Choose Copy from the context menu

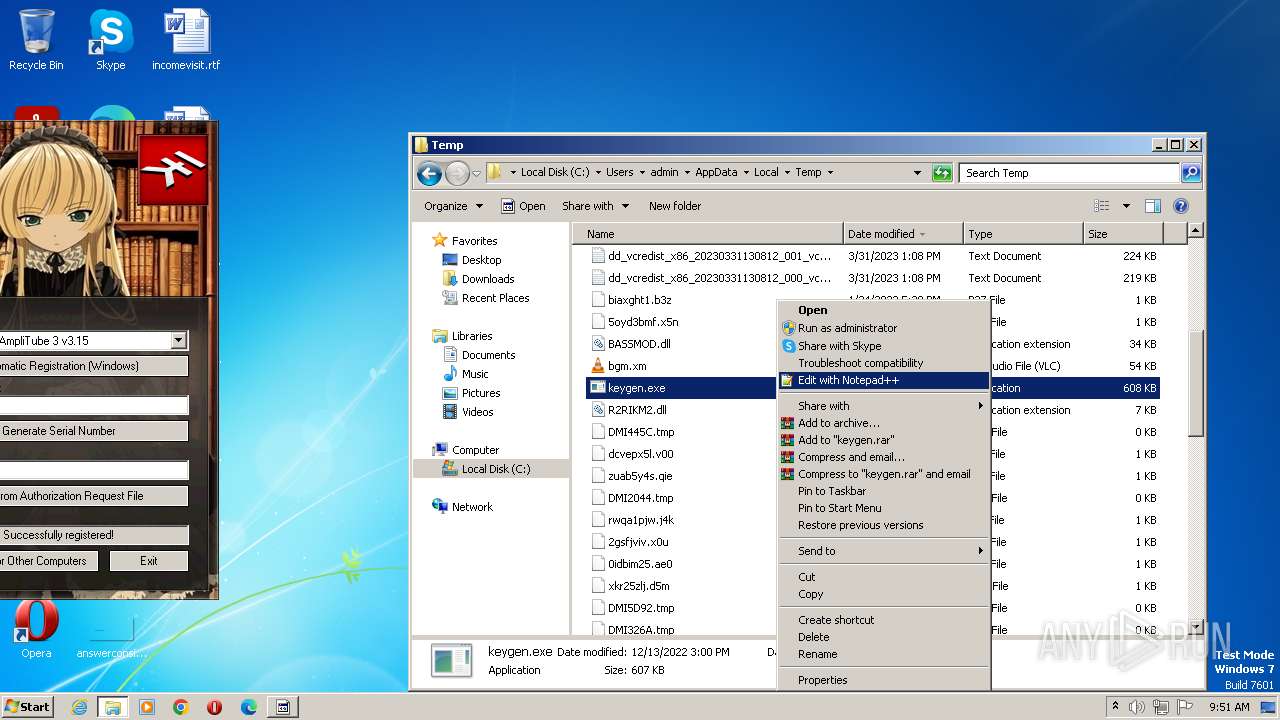coord(884,594)
